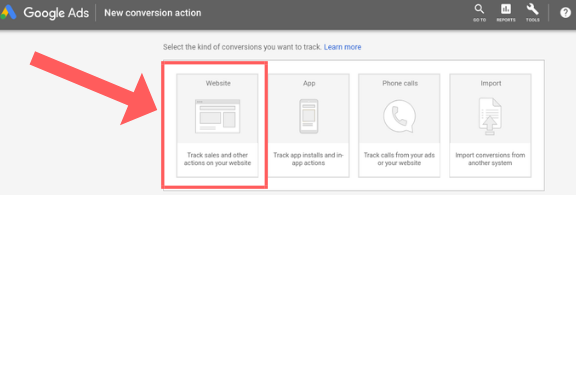The image size is (576, 384).
Task: Click the New conversion action page title
Action: click(153, 13)
